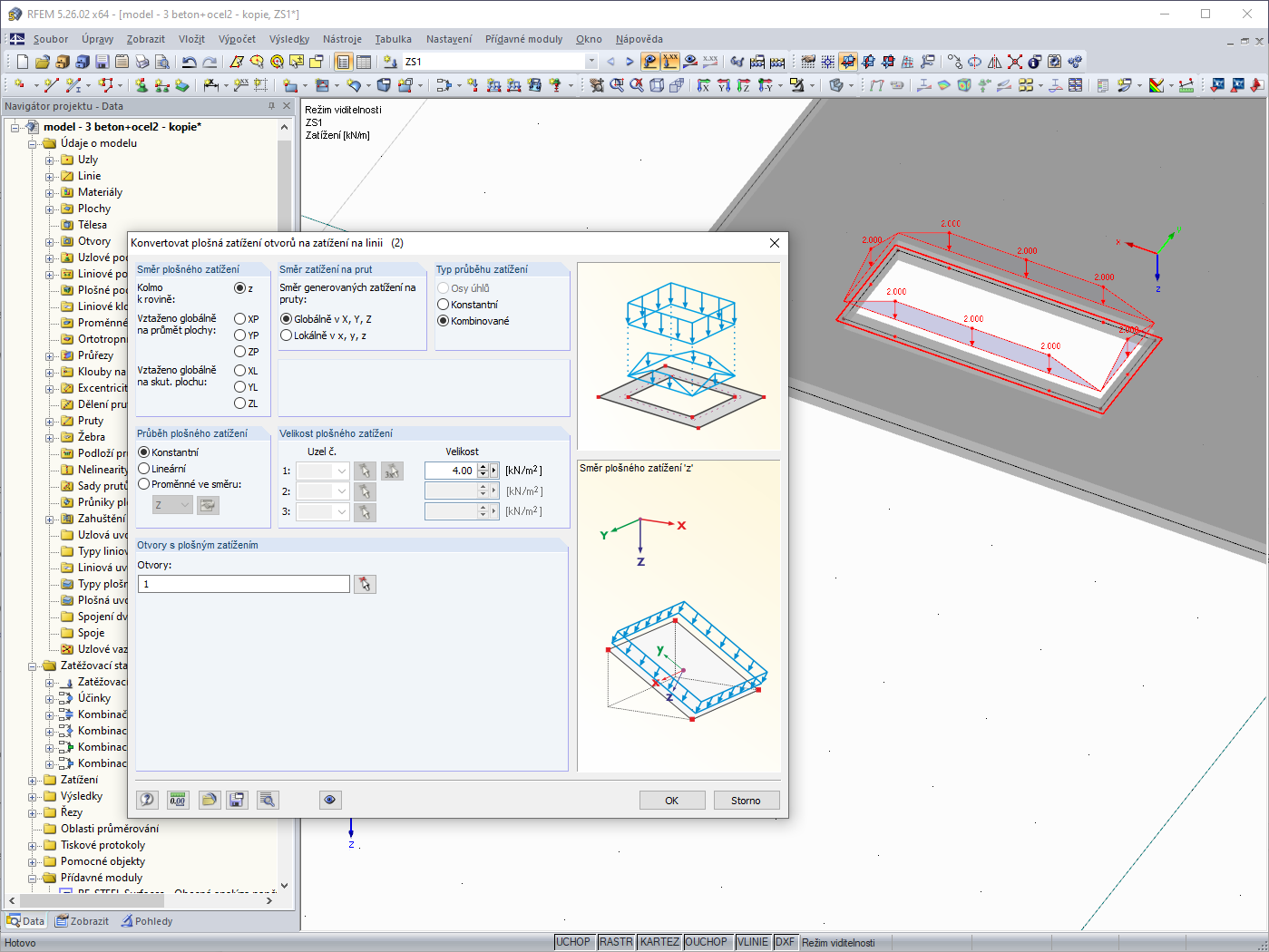Viewport: 1269px width, 952px height.
Task: Click the load saved settings folder icon in dialog
Action: point(210,800)
